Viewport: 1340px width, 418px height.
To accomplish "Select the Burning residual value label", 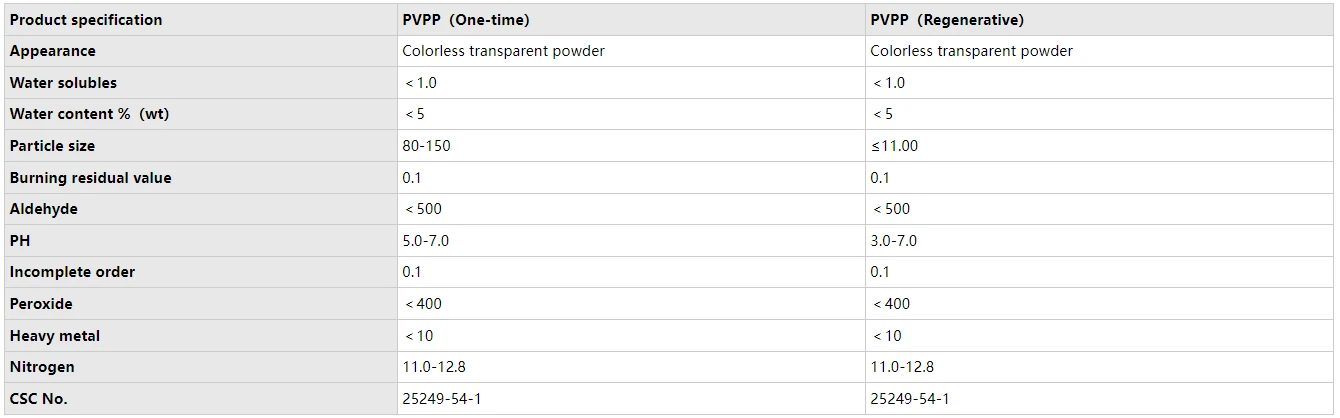I will tap(91, 178).
